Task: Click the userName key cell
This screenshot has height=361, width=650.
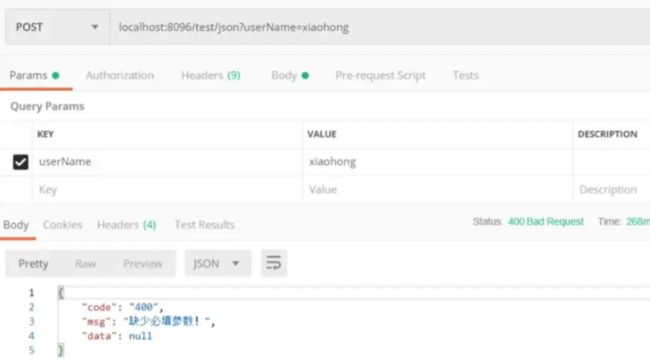Action: point(167,162)
